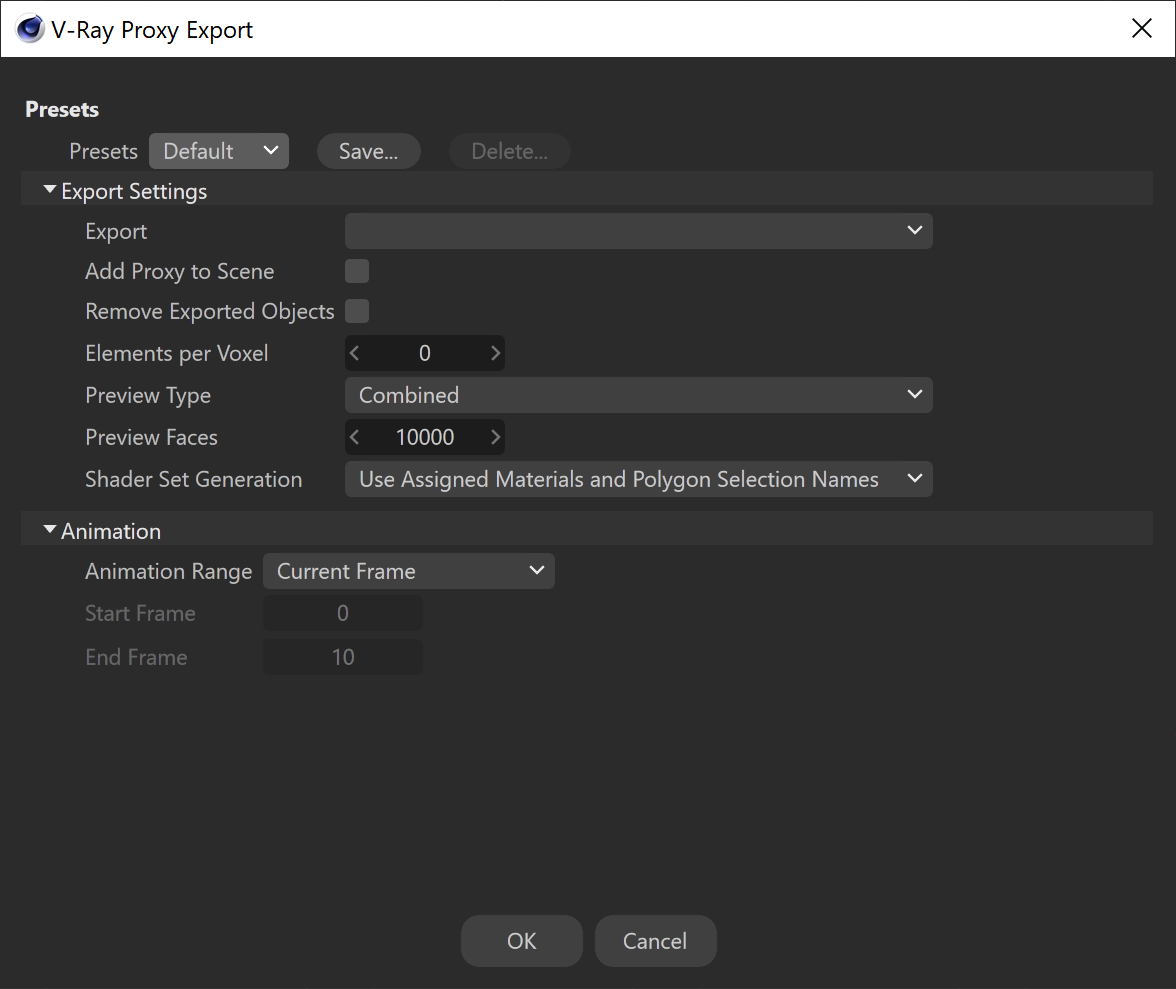Open the Preview Type Combined dropdown

[x=638, y=395]
